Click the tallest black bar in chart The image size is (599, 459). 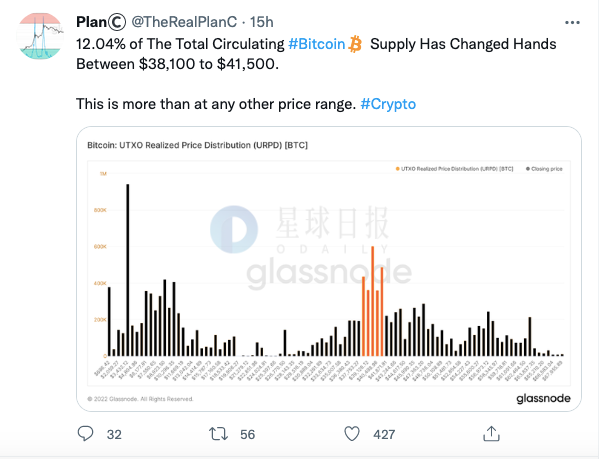pos(128,270)
